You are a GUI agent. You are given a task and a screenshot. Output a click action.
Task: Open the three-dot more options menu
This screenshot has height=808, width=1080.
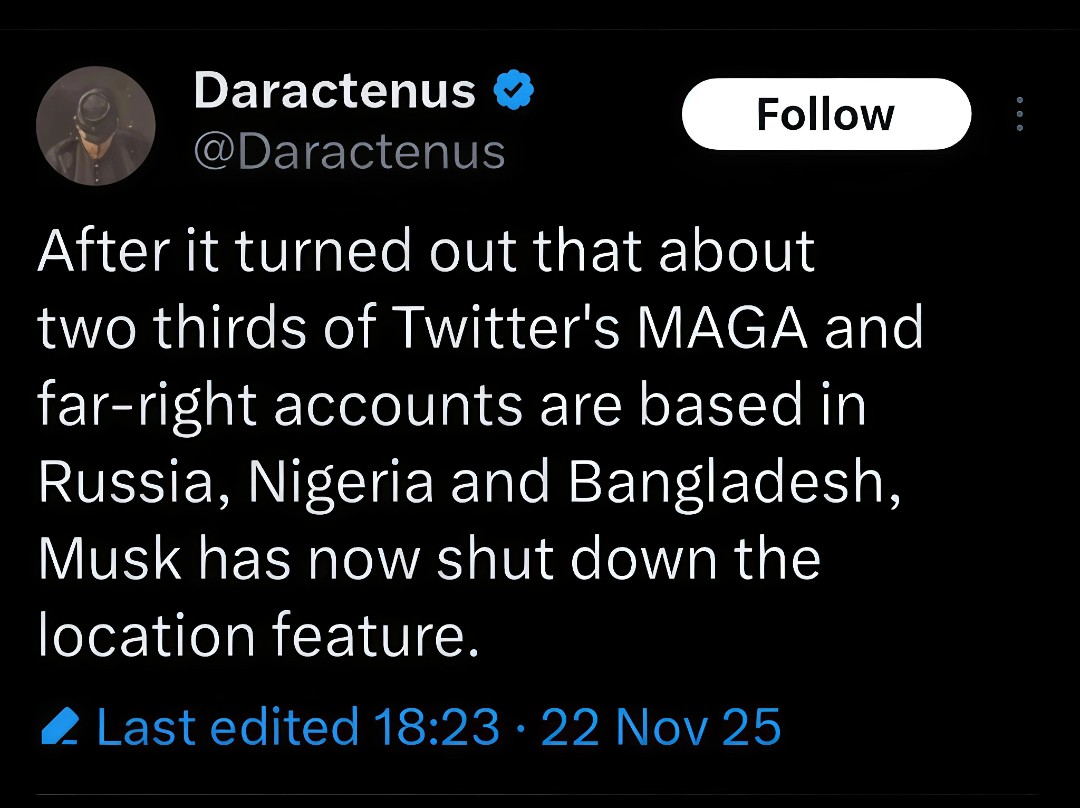[1019, 114]
